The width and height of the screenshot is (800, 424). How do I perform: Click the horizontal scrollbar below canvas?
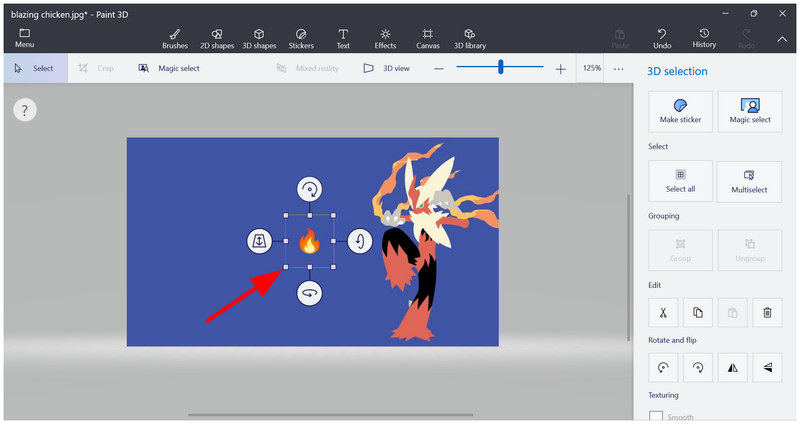point(331,415)
